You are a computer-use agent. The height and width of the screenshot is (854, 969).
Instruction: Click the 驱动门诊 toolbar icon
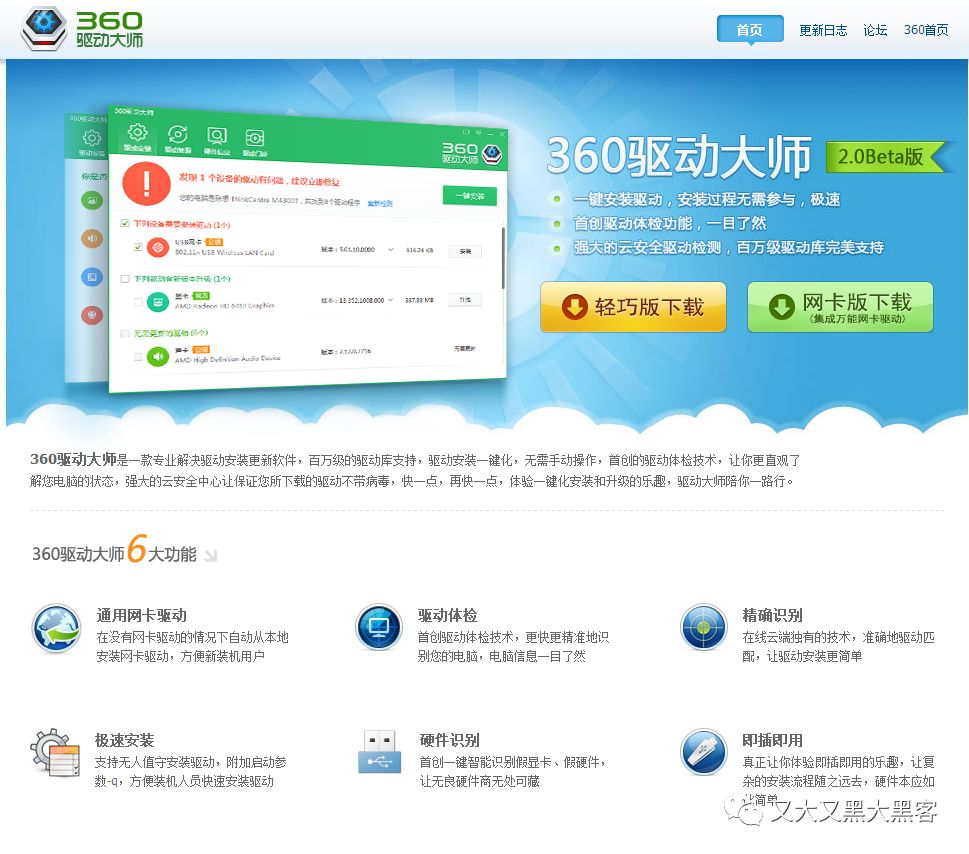tap(256, 136)
